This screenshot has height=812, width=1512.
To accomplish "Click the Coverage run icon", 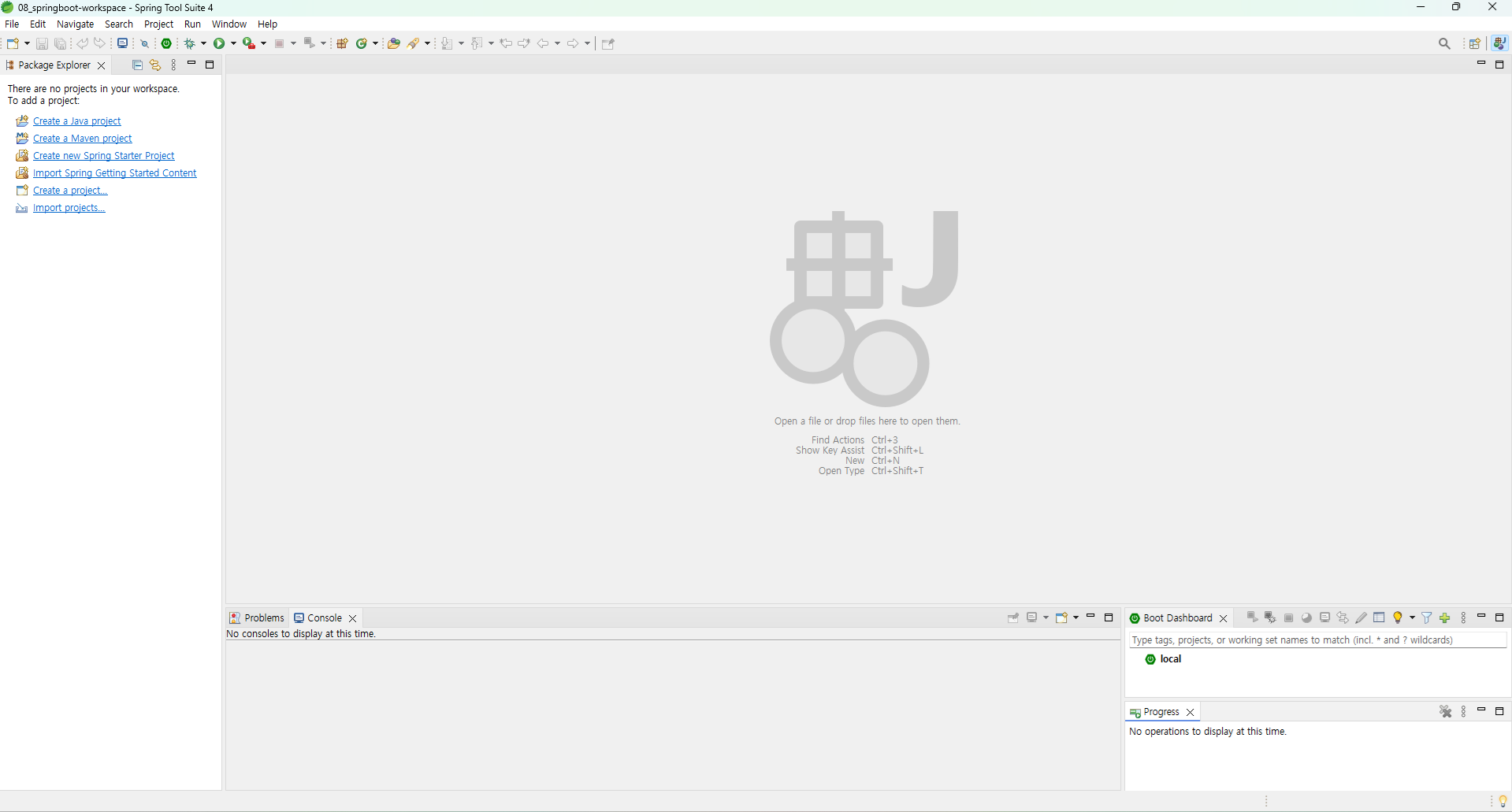I will 249,43.
